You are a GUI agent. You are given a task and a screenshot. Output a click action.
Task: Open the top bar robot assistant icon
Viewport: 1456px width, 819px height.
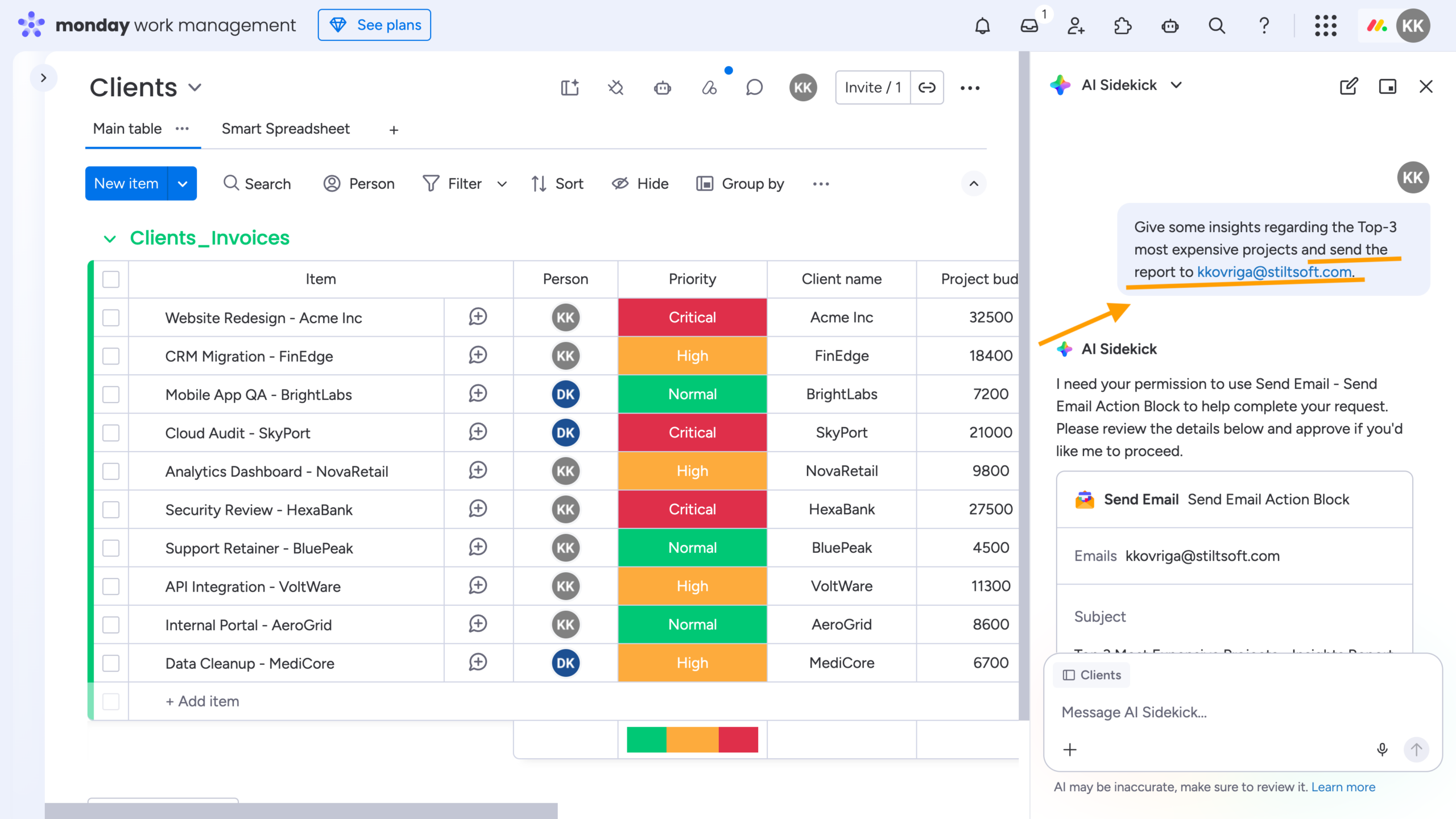click(1170, 26)
